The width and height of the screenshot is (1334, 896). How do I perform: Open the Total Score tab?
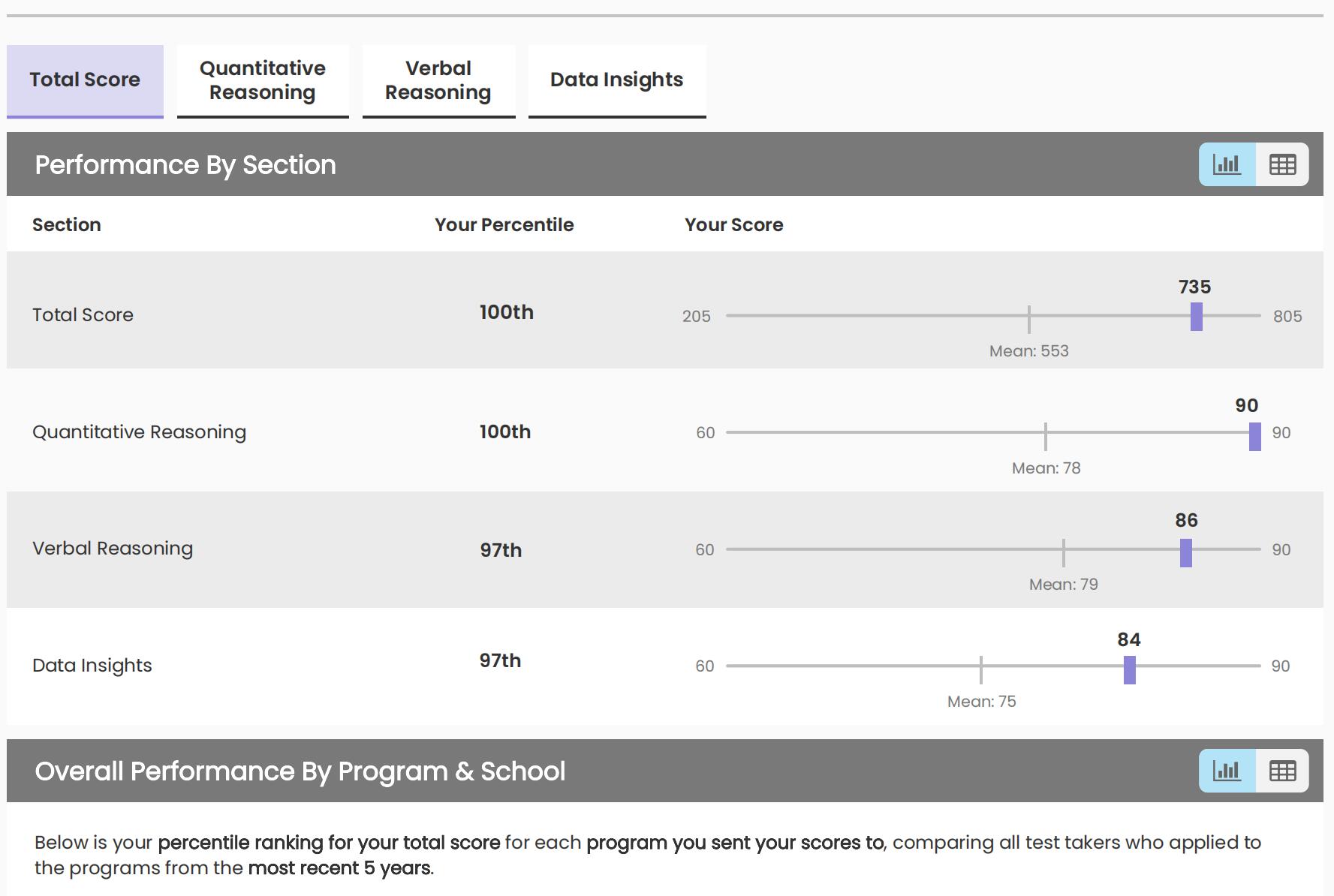point(85,80)
